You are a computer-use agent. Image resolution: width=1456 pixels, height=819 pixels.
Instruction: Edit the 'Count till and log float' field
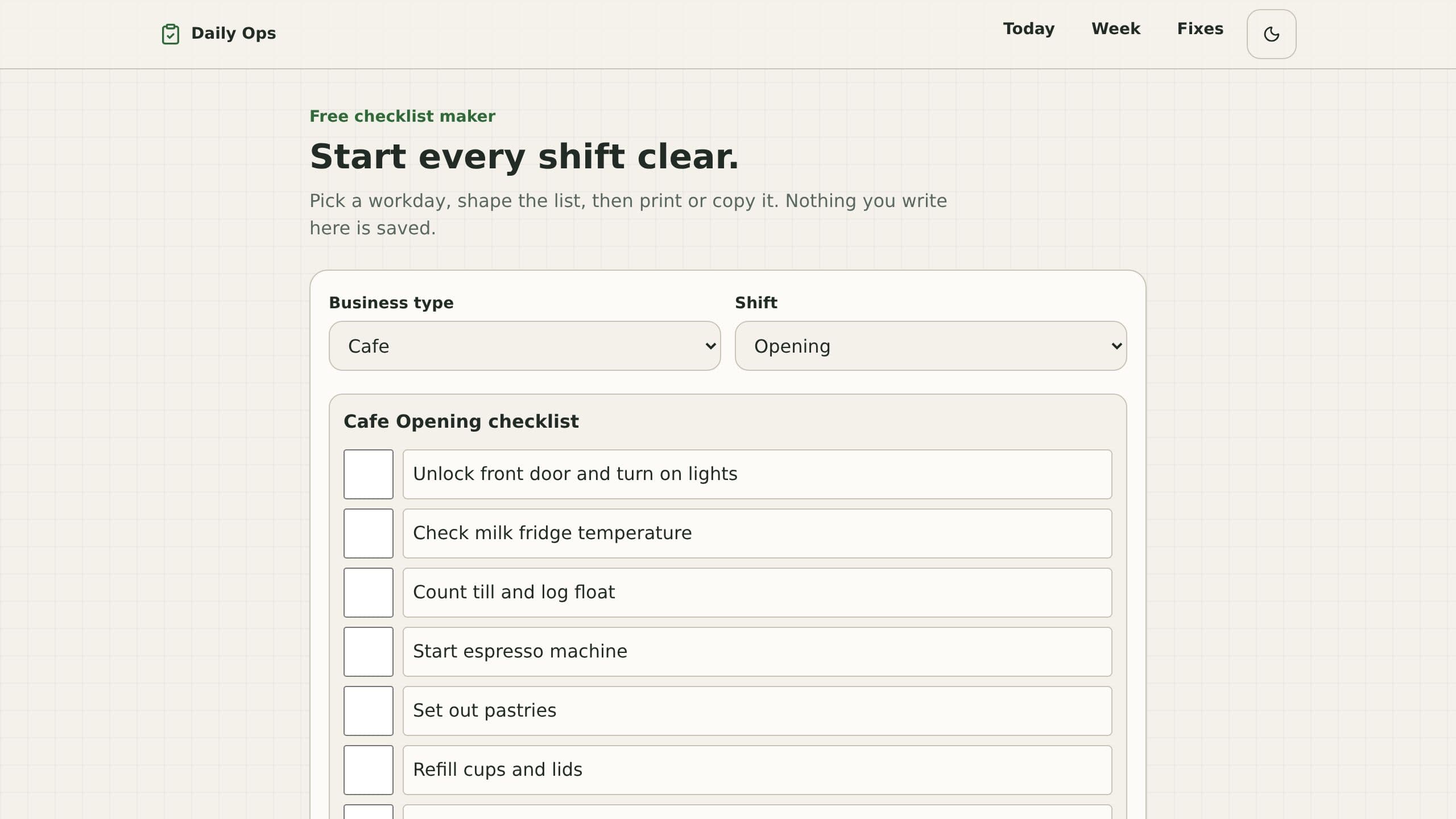[757, 593]
